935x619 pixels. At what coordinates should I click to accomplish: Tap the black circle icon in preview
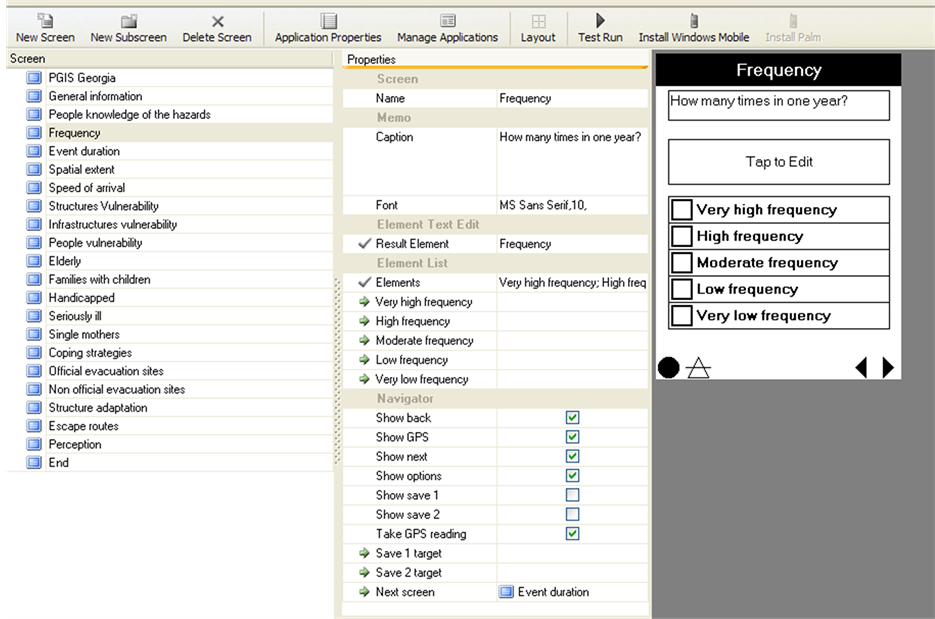(x=668, y=368)
